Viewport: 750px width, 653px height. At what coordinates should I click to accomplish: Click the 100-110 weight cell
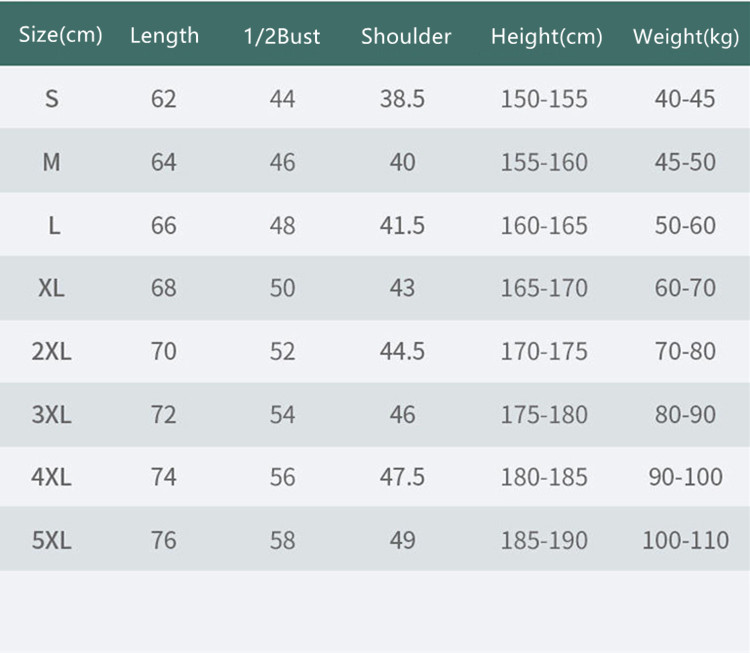click(685, 540)
